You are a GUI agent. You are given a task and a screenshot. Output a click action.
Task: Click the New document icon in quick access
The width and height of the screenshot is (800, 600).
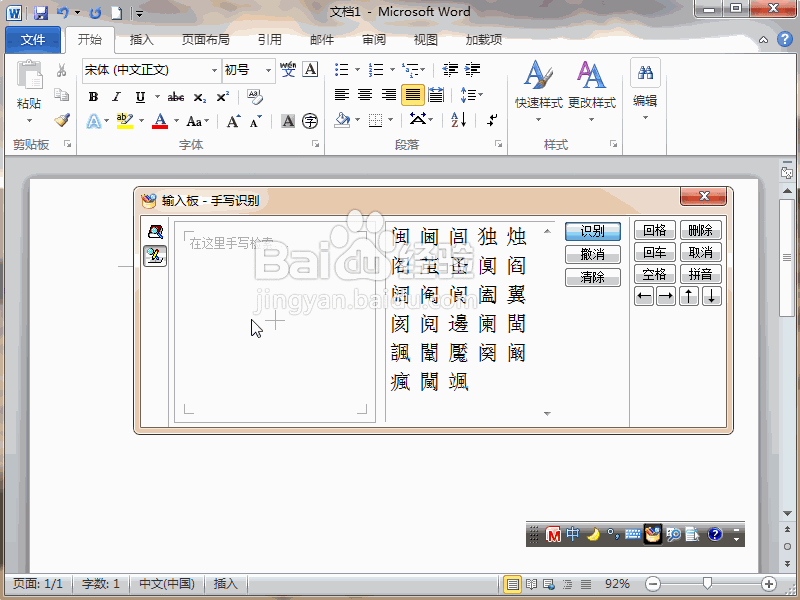click(117, 12)
